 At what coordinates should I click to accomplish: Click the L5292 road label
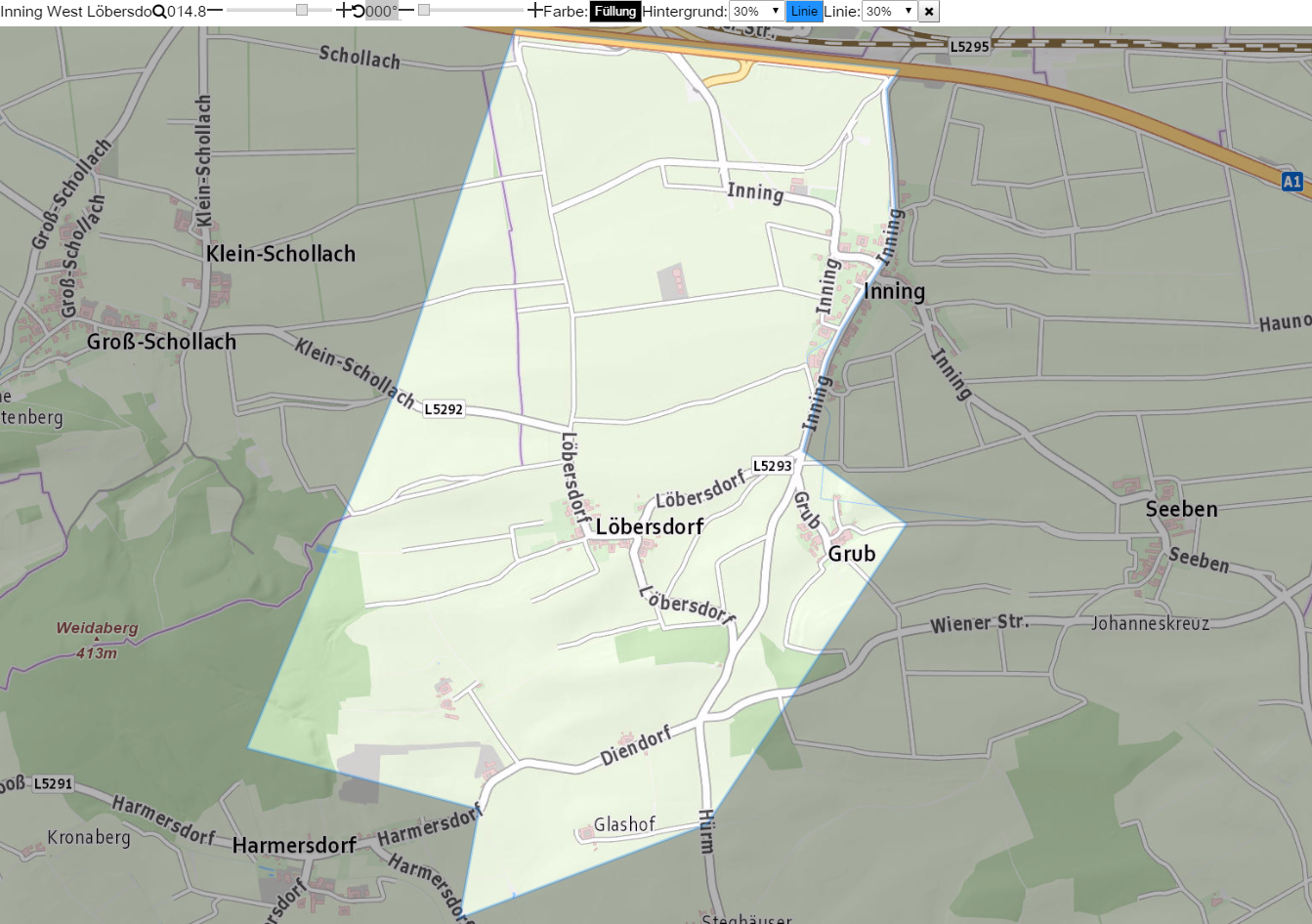coord(444,409)
